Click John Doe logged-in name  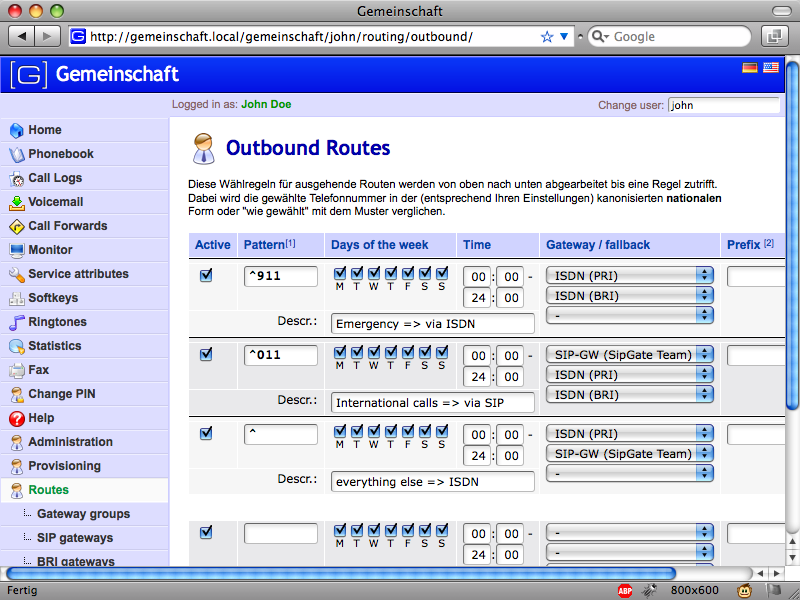(266, 105)
